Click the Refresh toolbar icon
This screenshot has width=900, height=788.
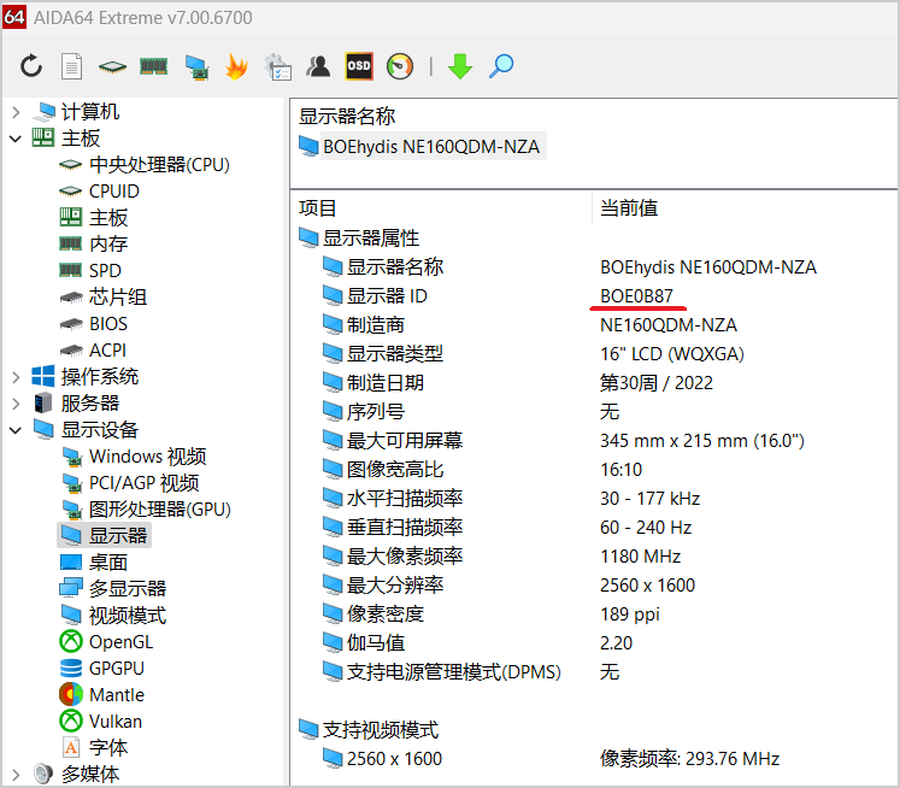tap(31, 67)
